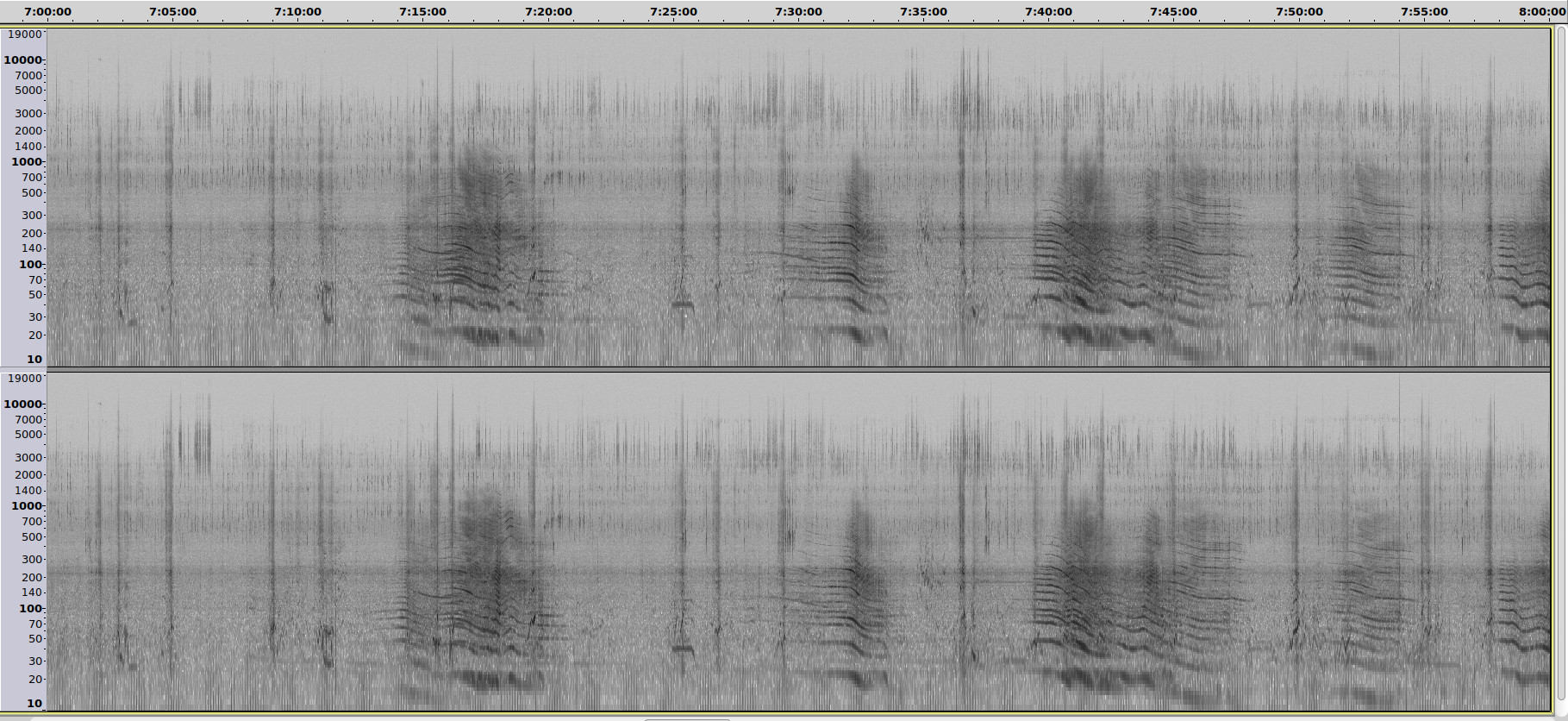1568x721 pixels.
Task: Select the 7:45:00 position on the ruler
Action: [1173, 12]
